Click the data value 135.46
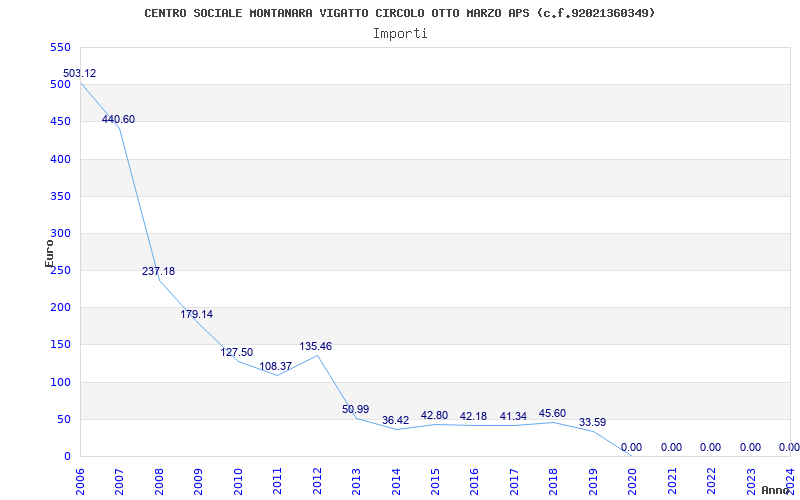This screenshot has height=500, width=800. [315, 346]
